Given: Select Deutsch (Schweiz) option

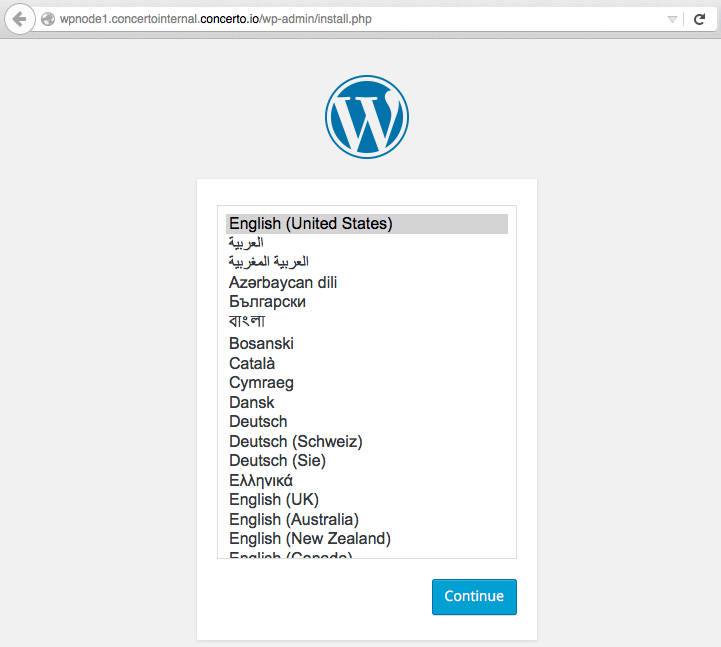Looking at the screenshot, I should coord(367,441).
